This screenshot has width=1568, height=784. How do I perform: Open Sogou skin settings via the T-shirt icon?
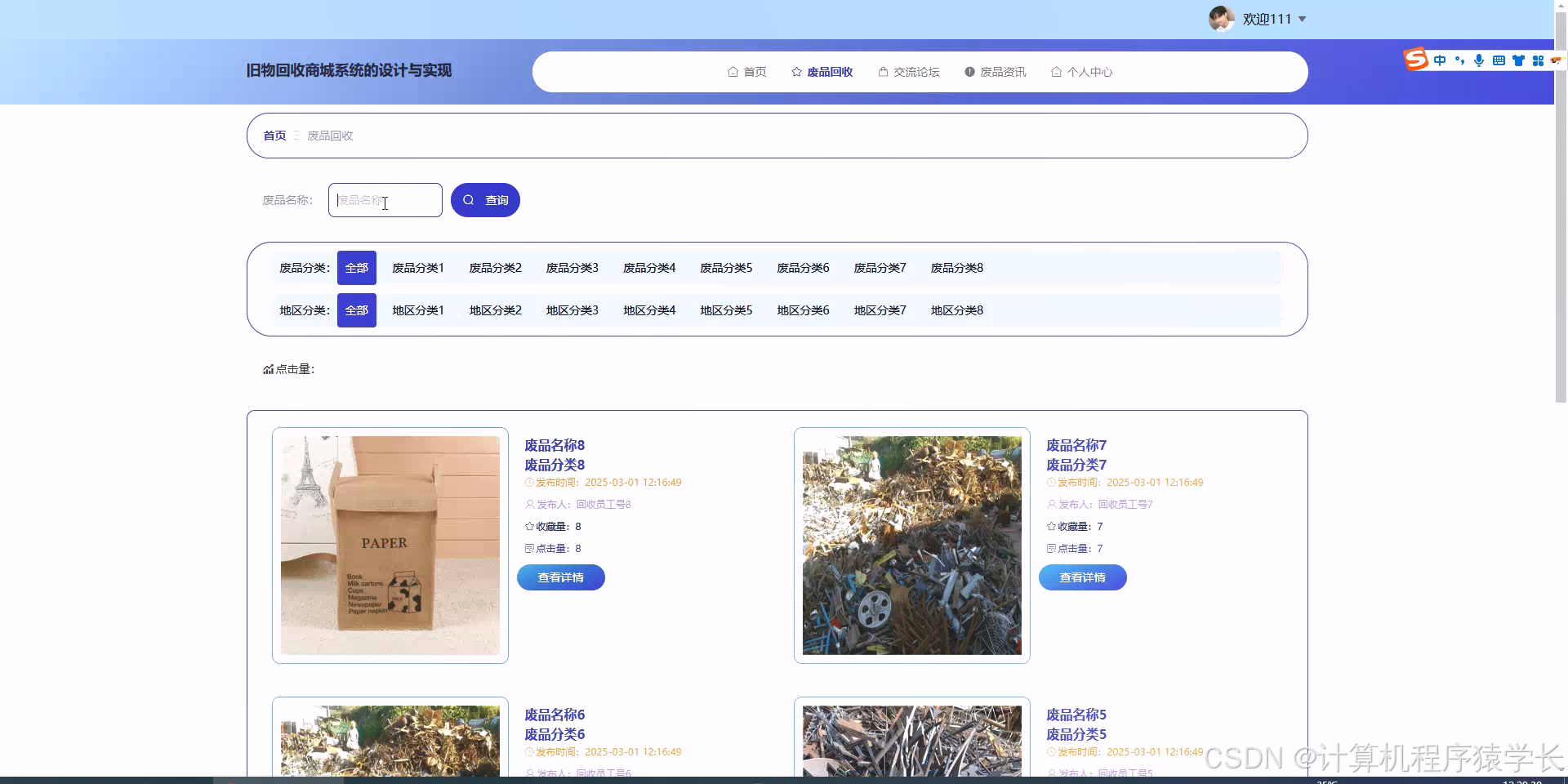[x=1518, y=60]
